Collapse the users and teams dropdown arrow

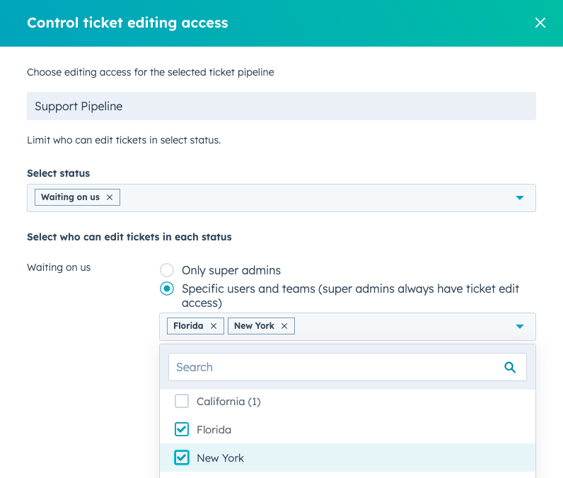(520, 326)
